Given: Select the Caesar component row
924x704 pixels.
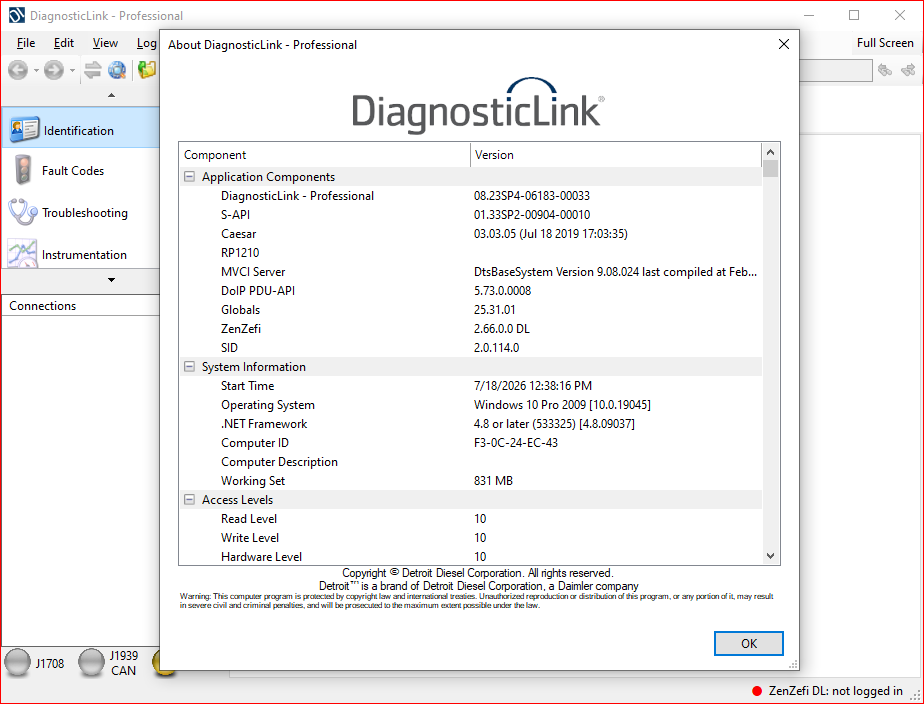Looking at the screenshot, I should (x=470, y=234).
